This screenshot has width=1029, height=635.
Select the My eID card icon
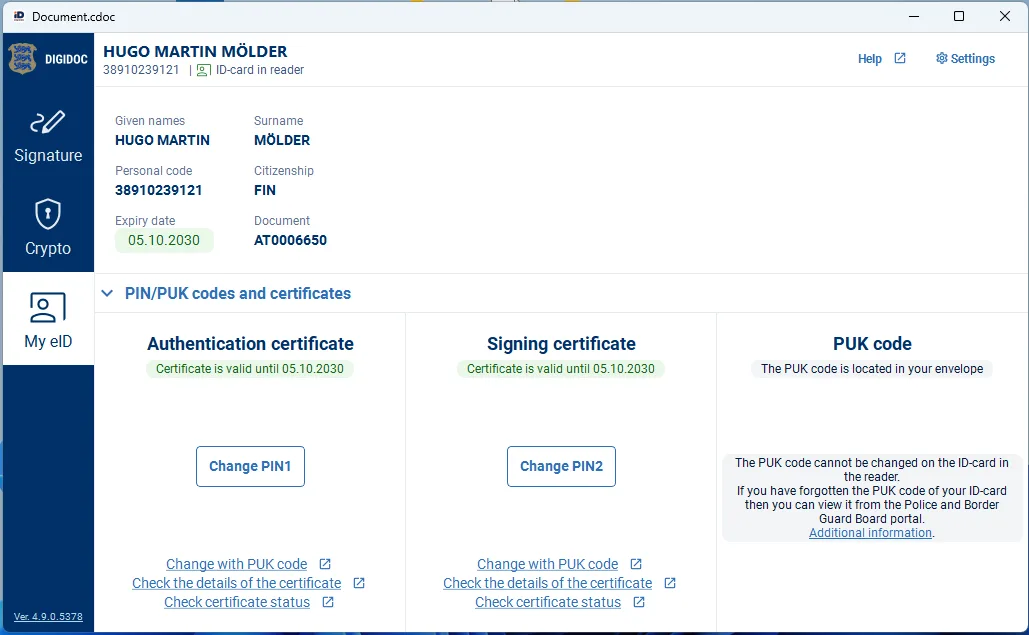point(48,307)
